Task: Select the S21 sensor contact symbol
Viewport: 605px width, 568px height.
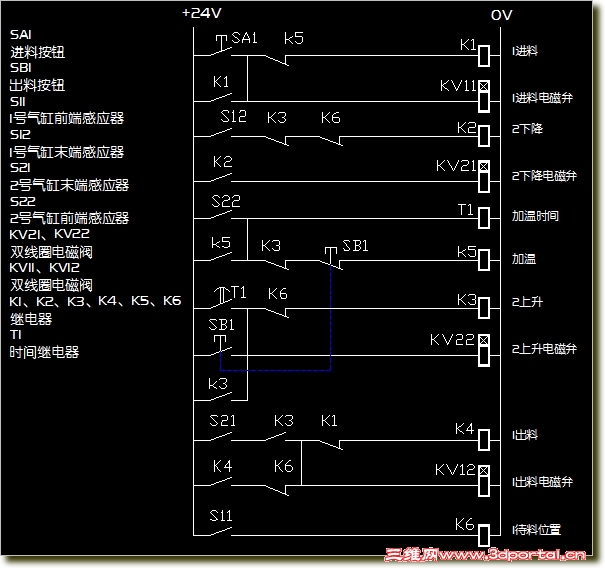Action: click(221, 436)
